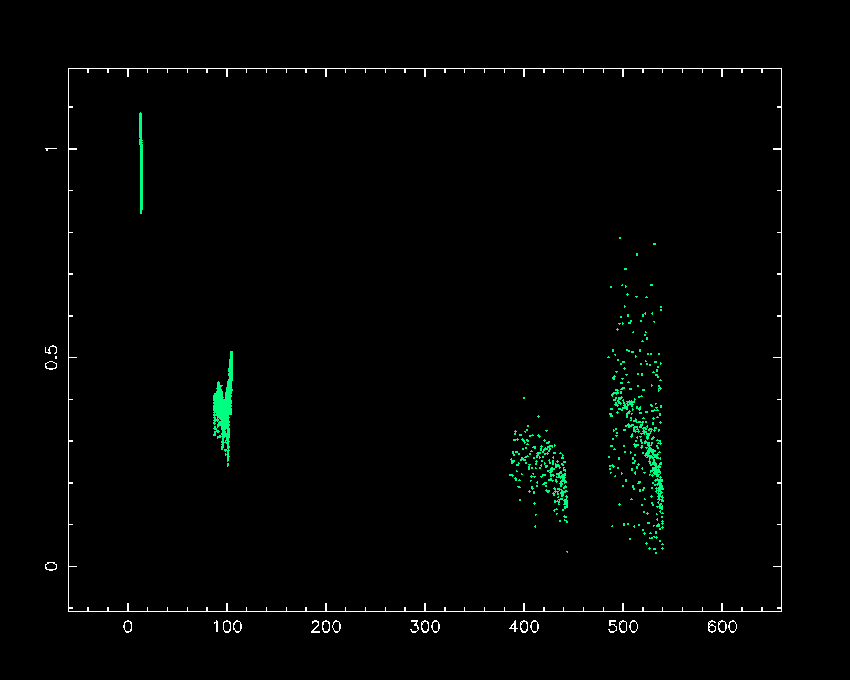Click the y-axis label 0.5
Image resolution: width=850 pixels, height=680 pixels.
(51, 357)
